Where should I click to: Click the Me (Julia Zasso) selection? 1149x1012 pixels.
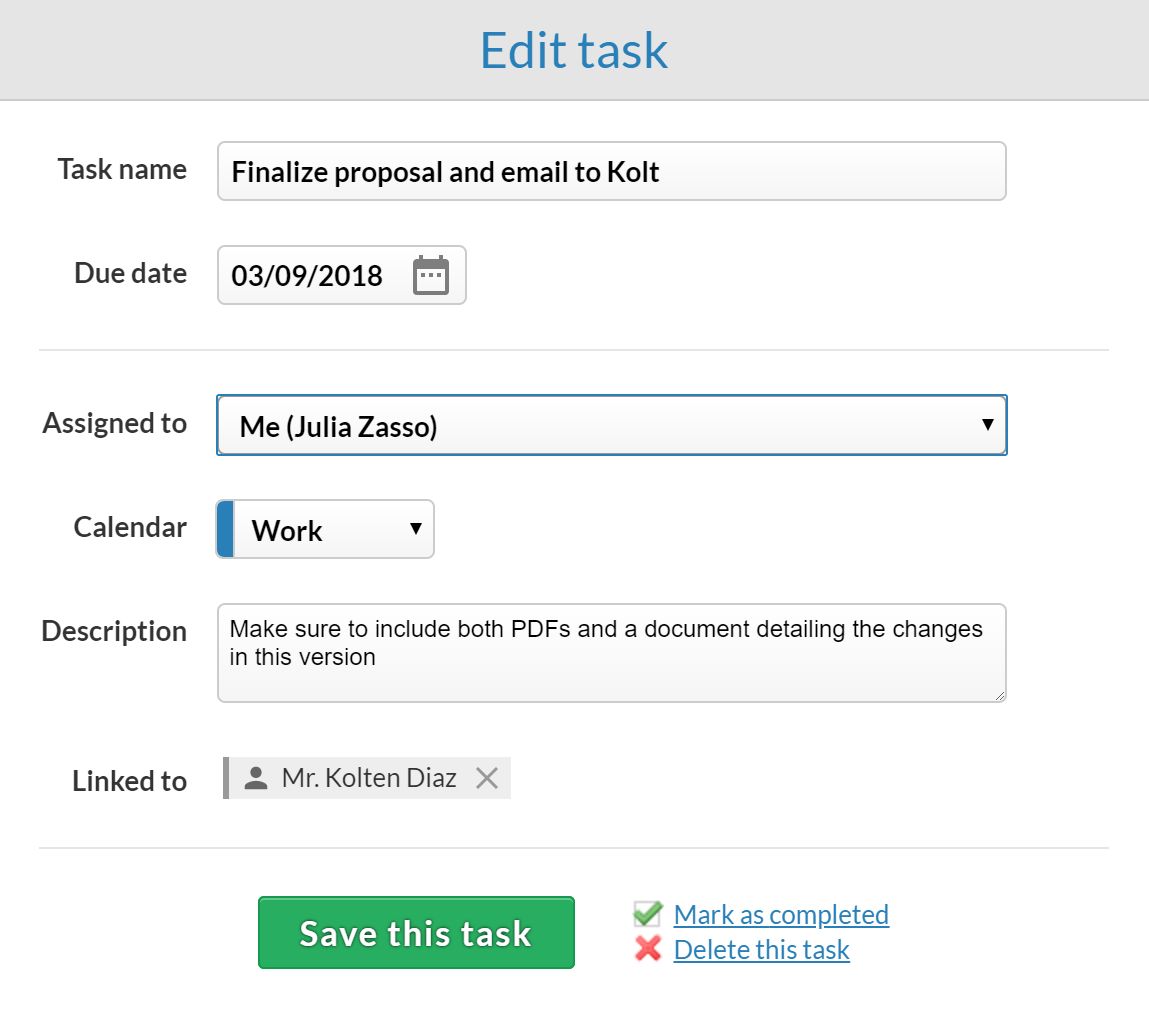[x=339, y=426]
